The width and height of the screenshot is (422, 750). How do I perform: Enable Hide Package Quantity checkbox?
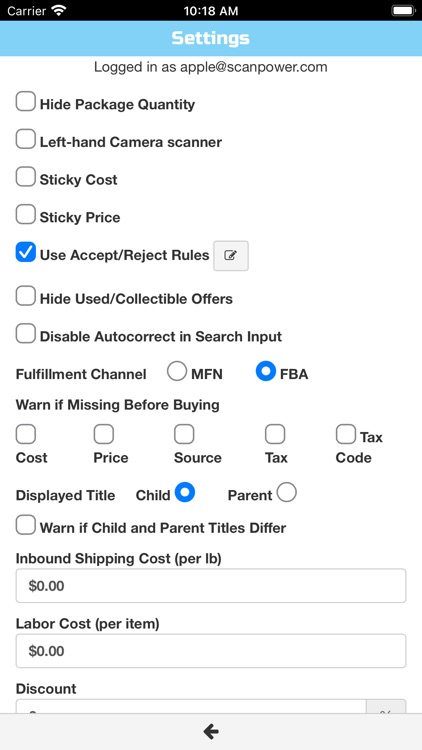25,102
